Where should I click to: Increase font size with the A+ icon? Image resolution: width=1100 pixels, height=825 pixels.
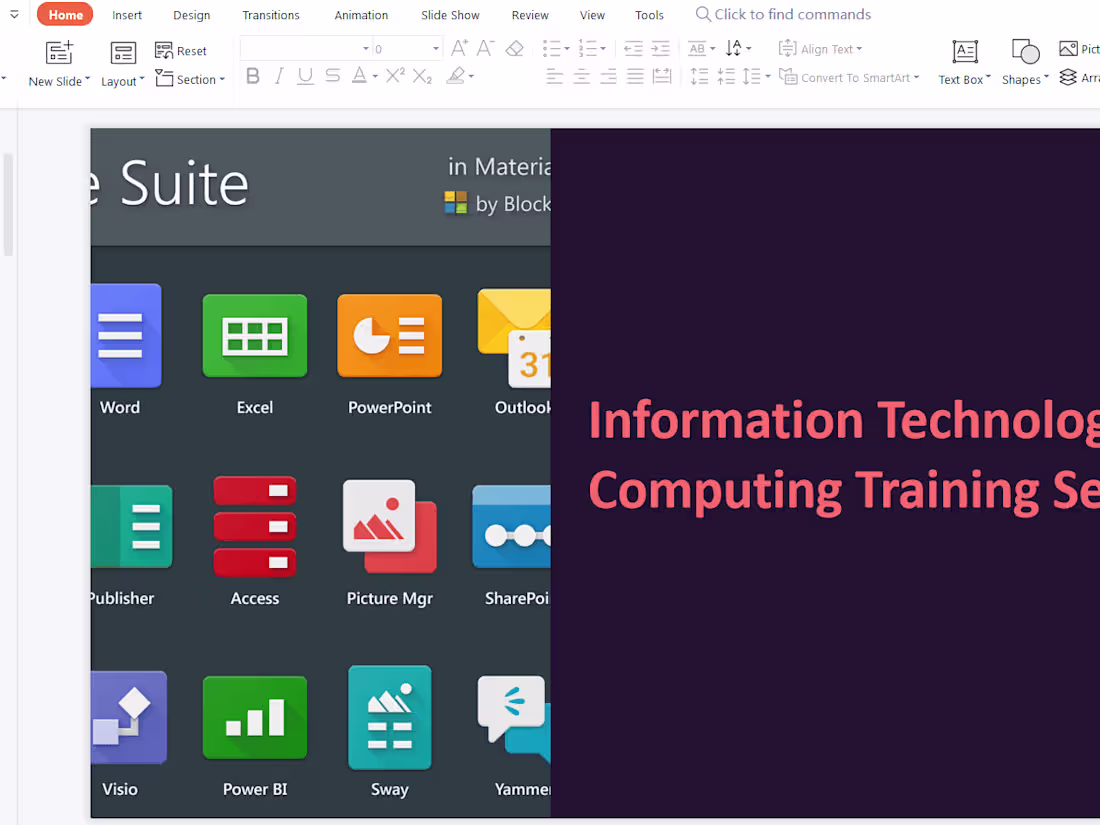(459, 48)
